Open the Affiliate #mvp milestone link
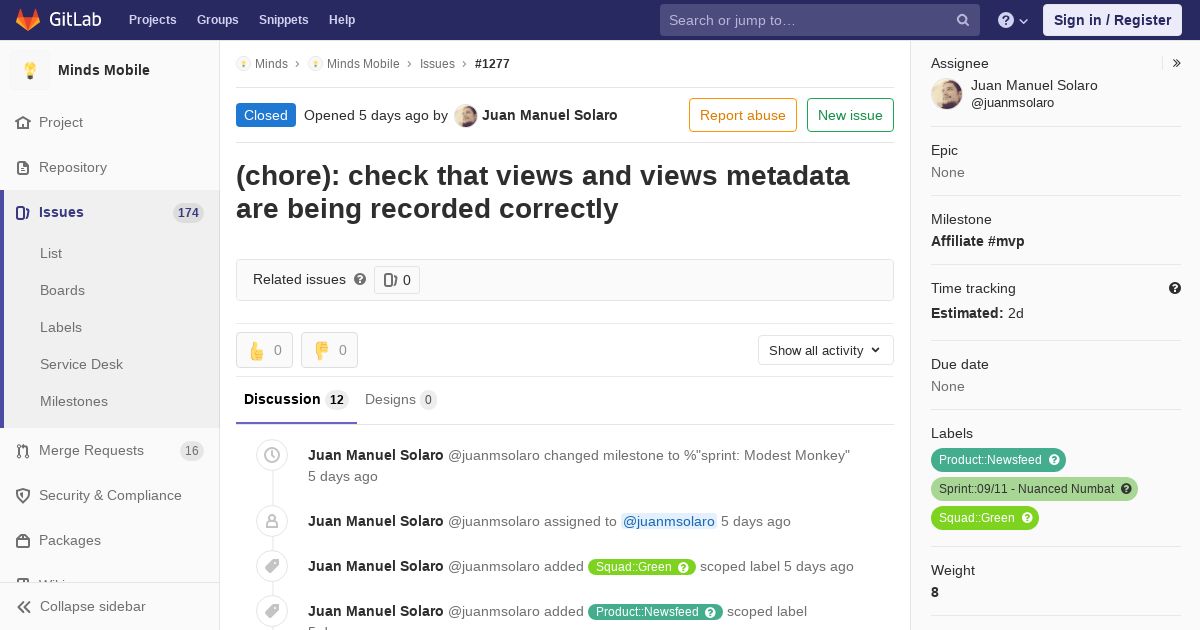Screen dimensions: 1200x630 [977, 241]
